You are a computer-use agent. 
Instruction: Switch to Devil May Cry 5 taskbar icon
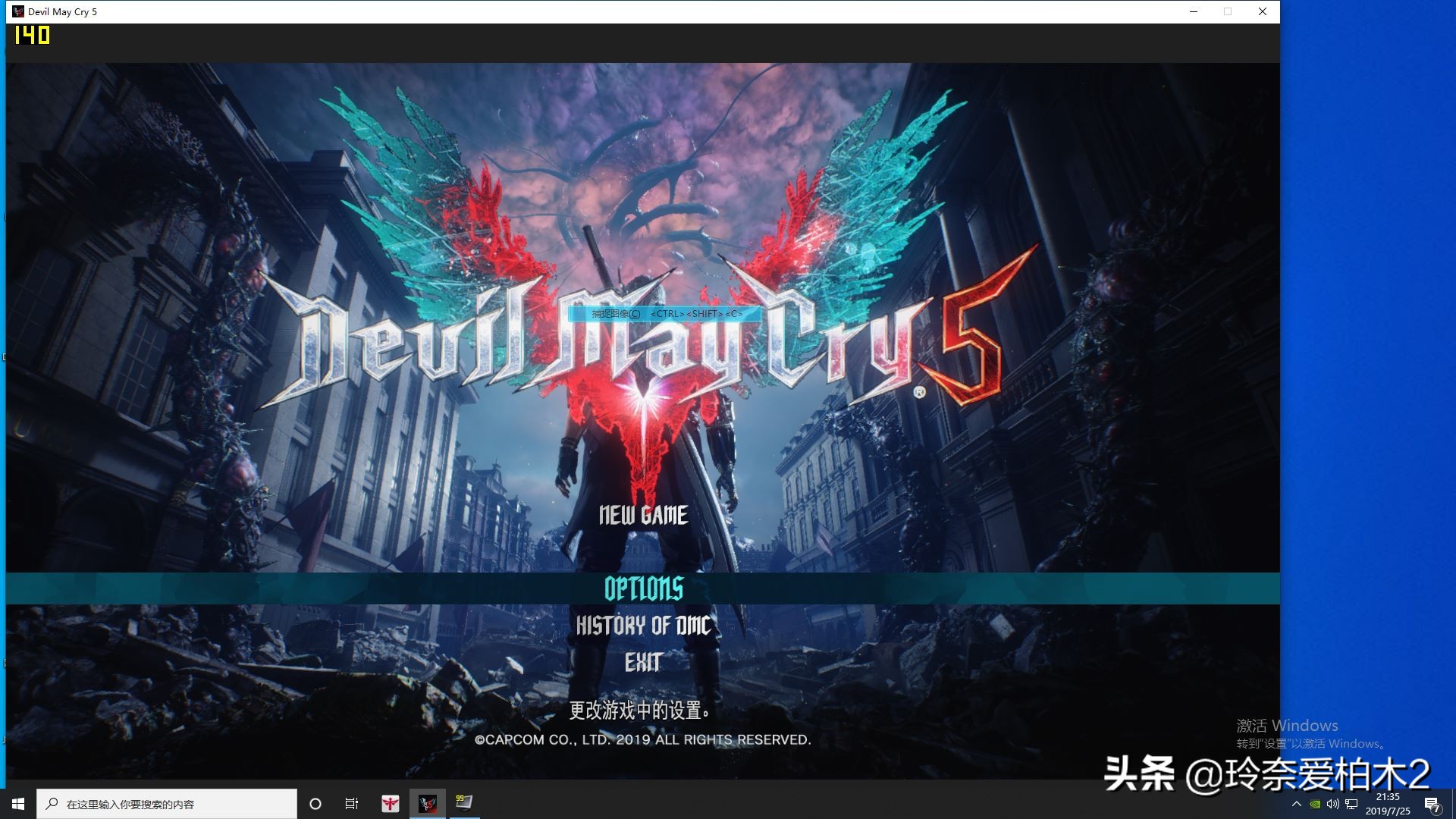[428, 804]
